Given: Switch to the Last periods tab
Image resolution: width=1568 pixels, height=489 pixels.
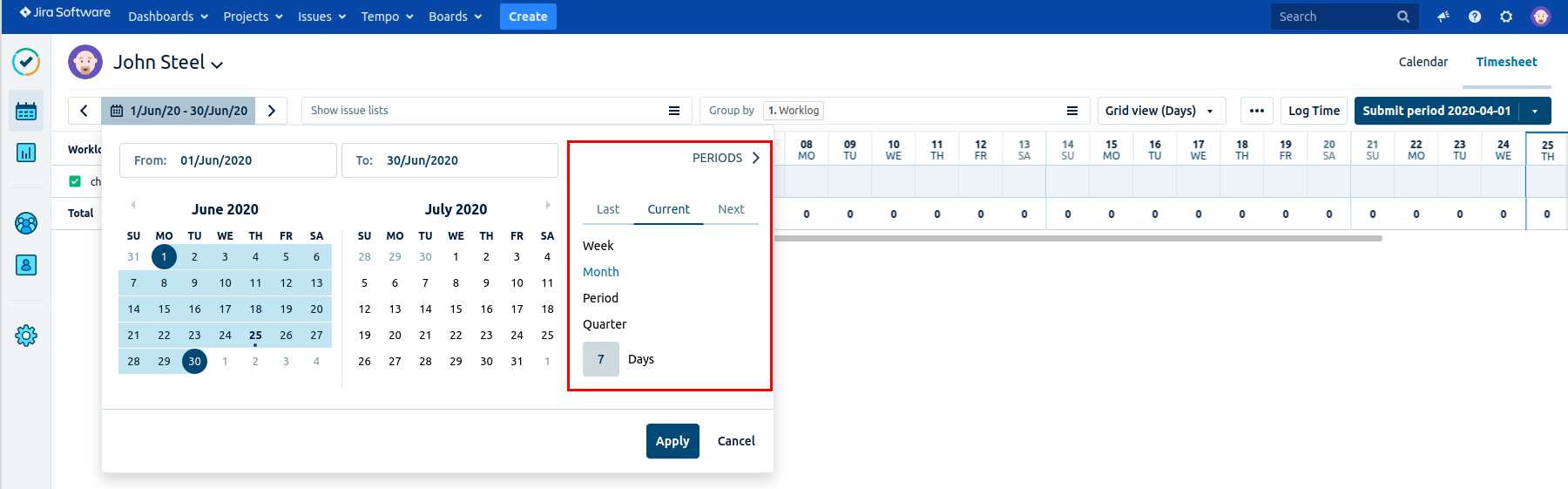Looking at the screenshot, I should pyautogui.click(x=608, y=209).
